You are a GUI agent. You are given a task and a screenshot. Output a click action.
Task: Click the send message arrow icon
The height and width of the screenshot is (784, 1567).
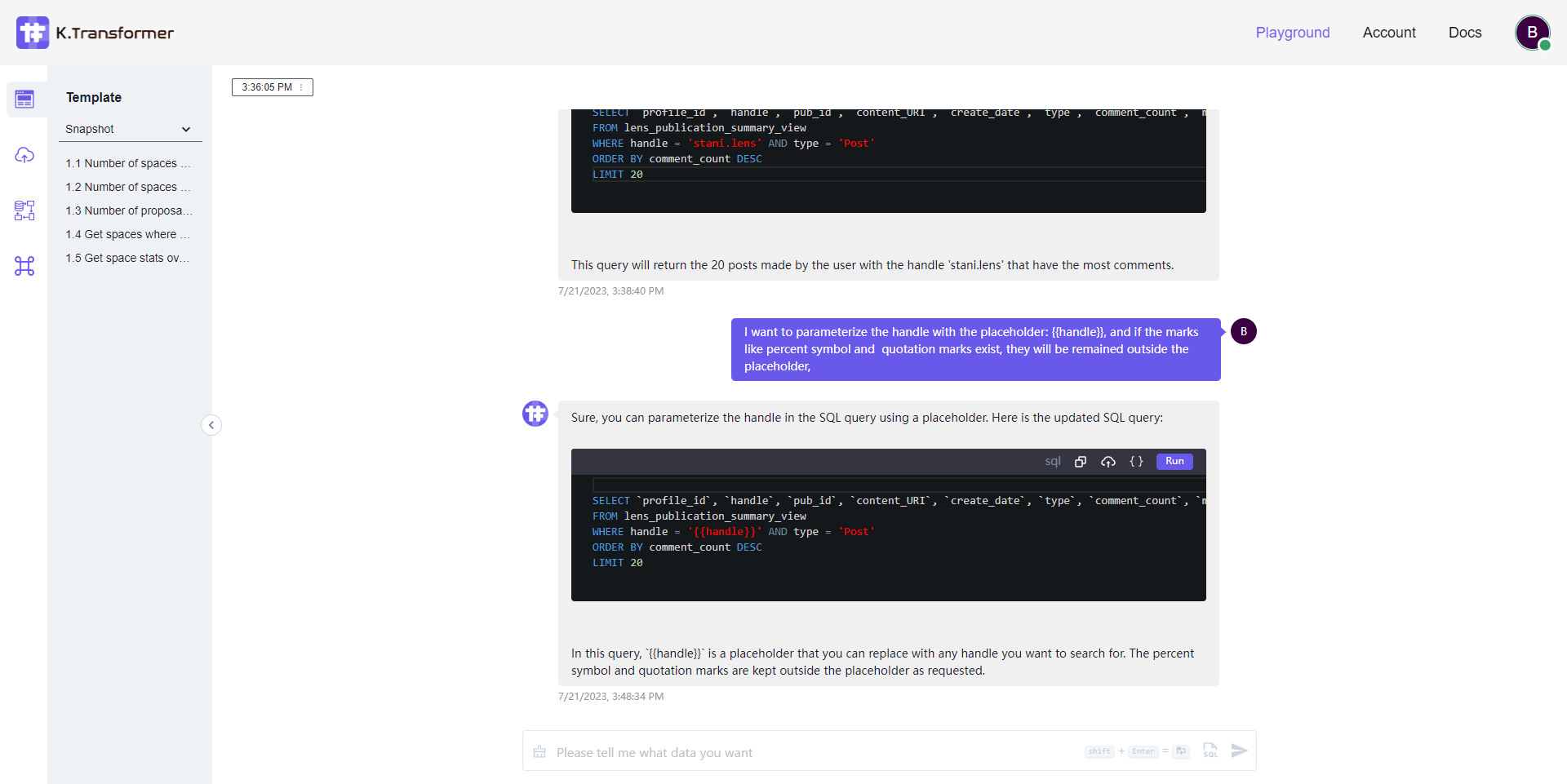1239,751
